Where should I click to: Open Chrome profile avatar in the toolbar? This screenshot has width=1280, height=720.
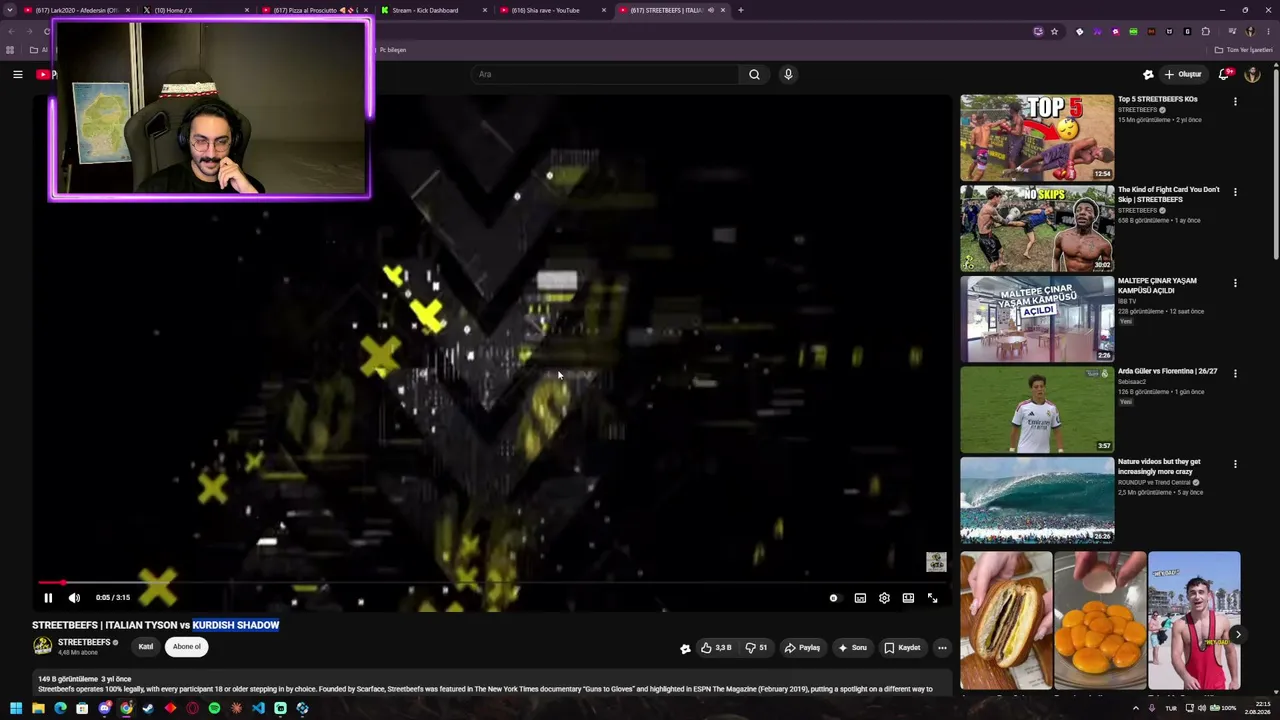(1250, 32)
